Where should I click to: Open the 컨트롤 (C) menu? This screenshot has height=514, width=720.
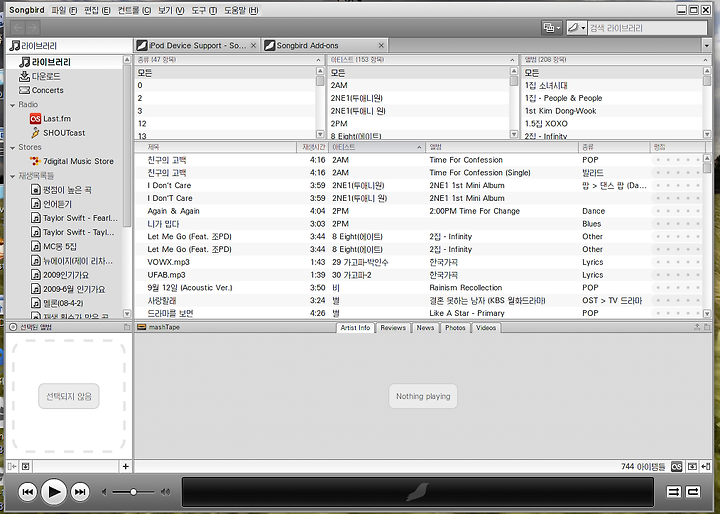coord(134,10)
